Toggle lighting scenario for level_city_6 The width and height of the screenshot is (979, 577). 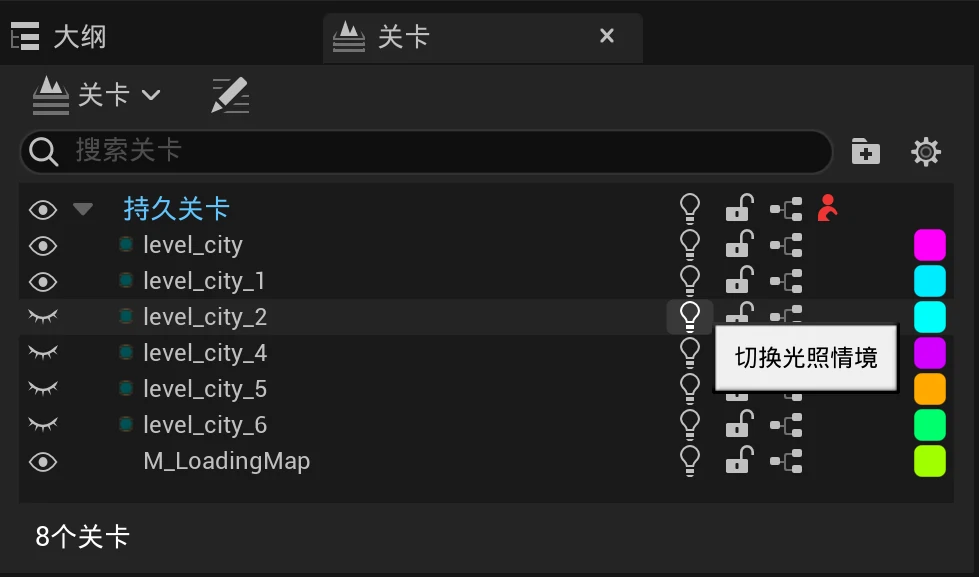[690, 425]
